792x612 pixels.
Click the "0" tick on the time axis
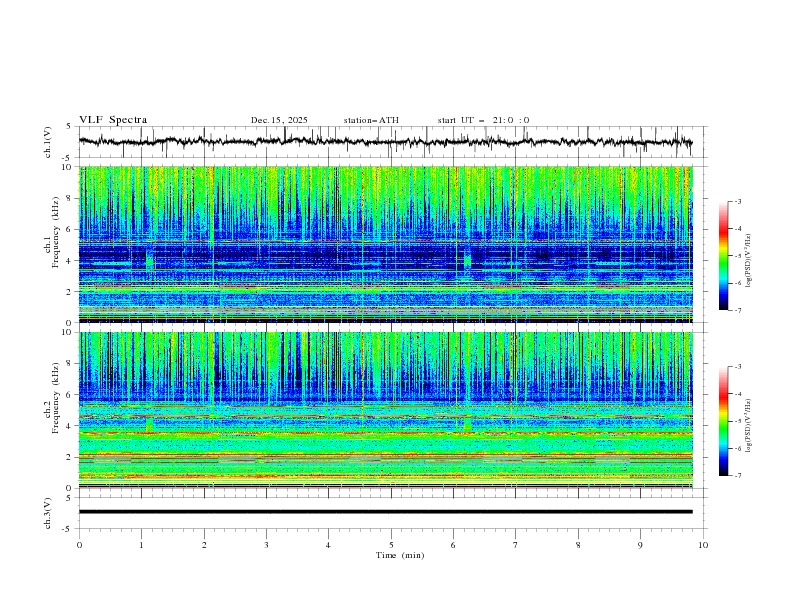coord(79,545)
